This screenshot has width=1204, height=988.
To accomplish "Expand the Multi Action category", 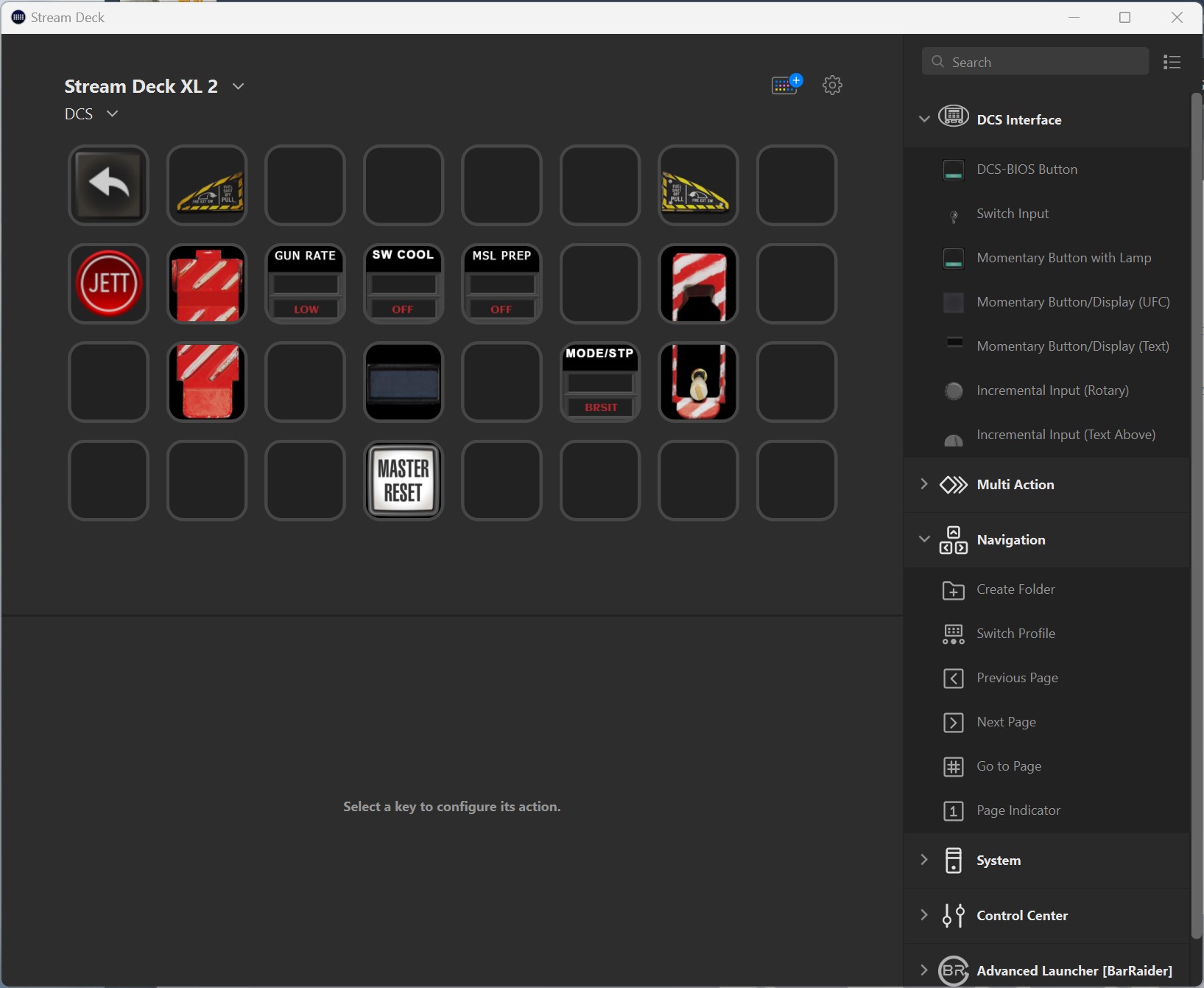I will tap(924, 484).
